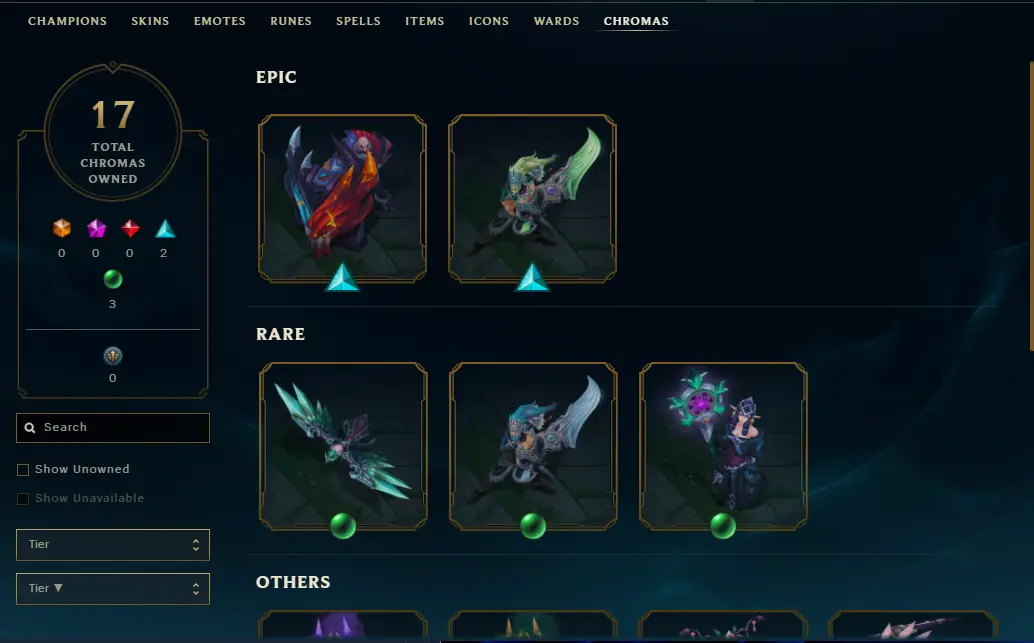Click the red gem tier icon
This screenshot has height=643, width=1034.
(131, 228)
